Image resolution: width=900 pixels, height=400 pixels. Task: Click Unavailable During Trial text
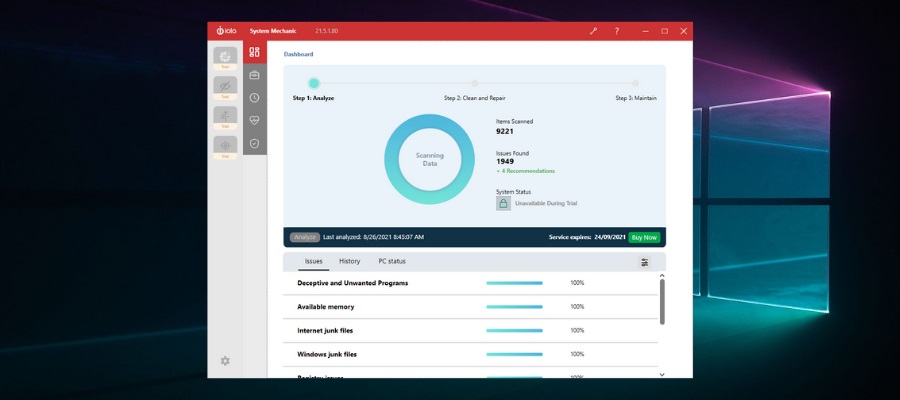546,203
